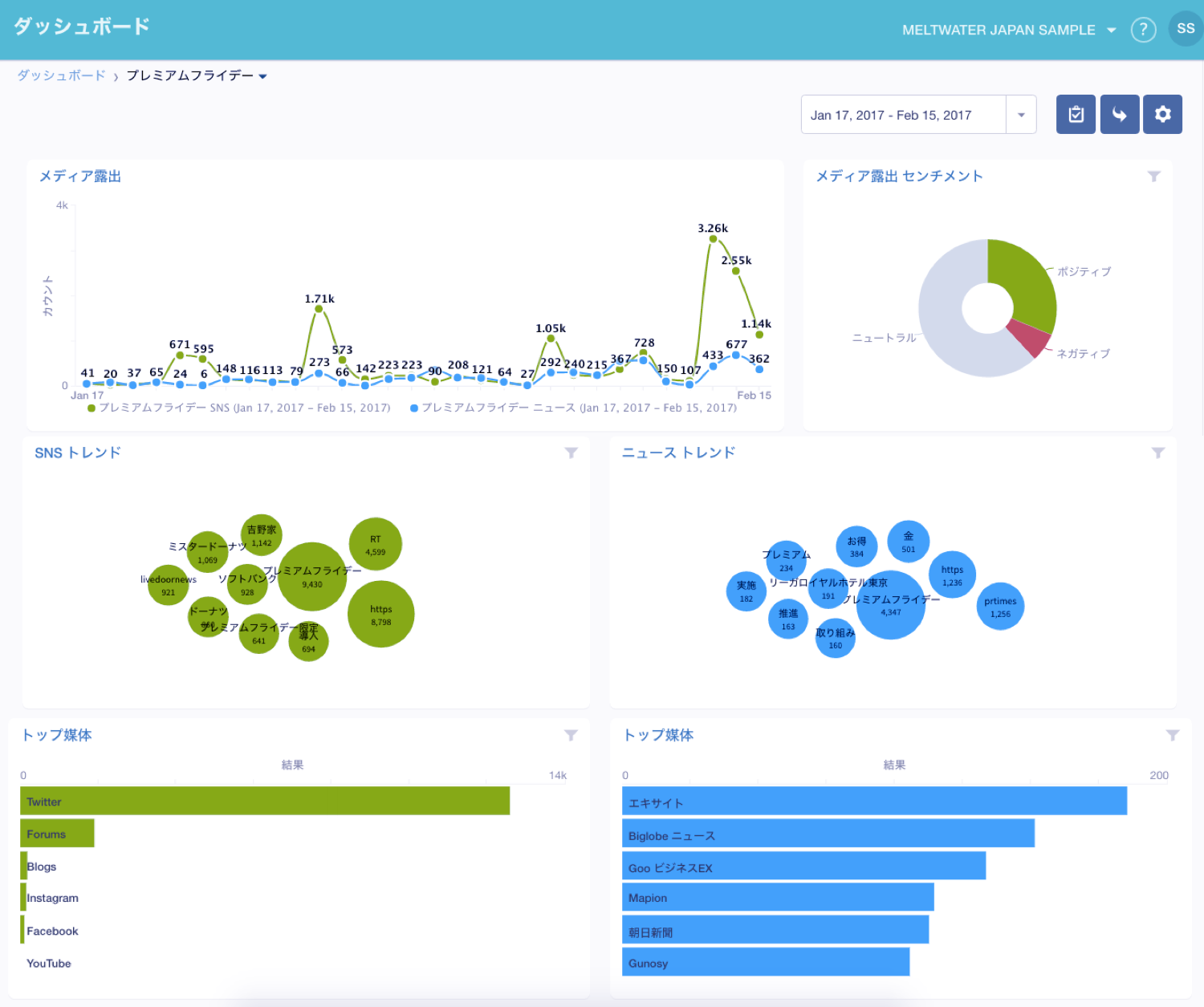The width and height of the screenshot is (1204, 1007).
Task: Click the エキサイト bar
Action: tap(875, 801)
